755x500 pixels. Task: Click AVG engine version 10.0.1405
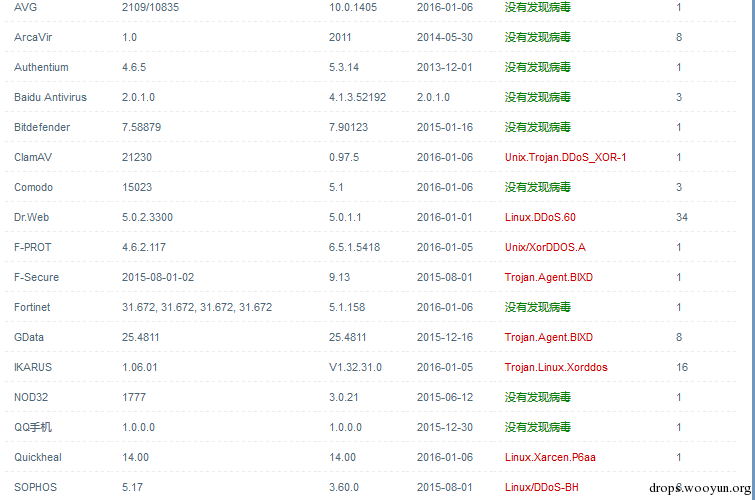(353, 7)
